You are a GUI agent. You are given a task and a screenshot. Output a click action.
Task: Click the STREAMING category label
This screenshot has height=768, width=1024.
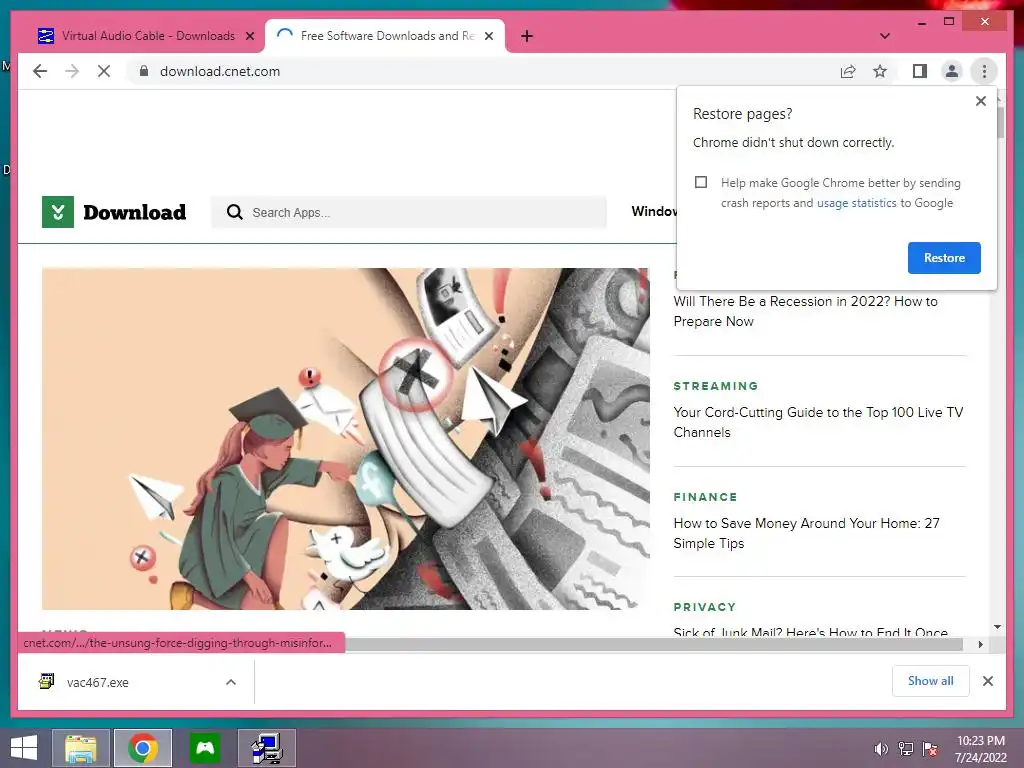pos(716,386)
